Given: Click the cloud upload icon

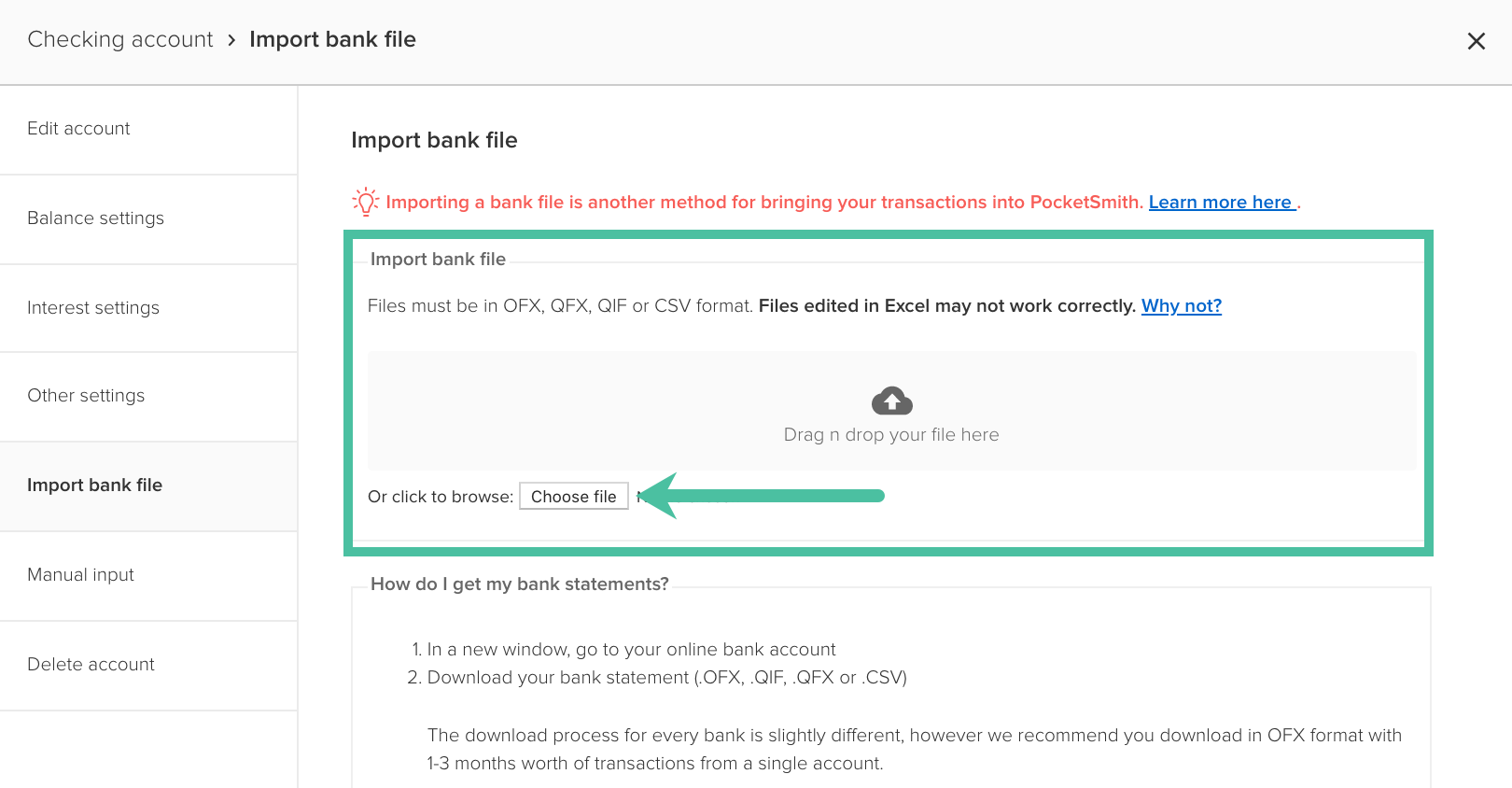Looking at the screenshot, I should tap(892, 401).
